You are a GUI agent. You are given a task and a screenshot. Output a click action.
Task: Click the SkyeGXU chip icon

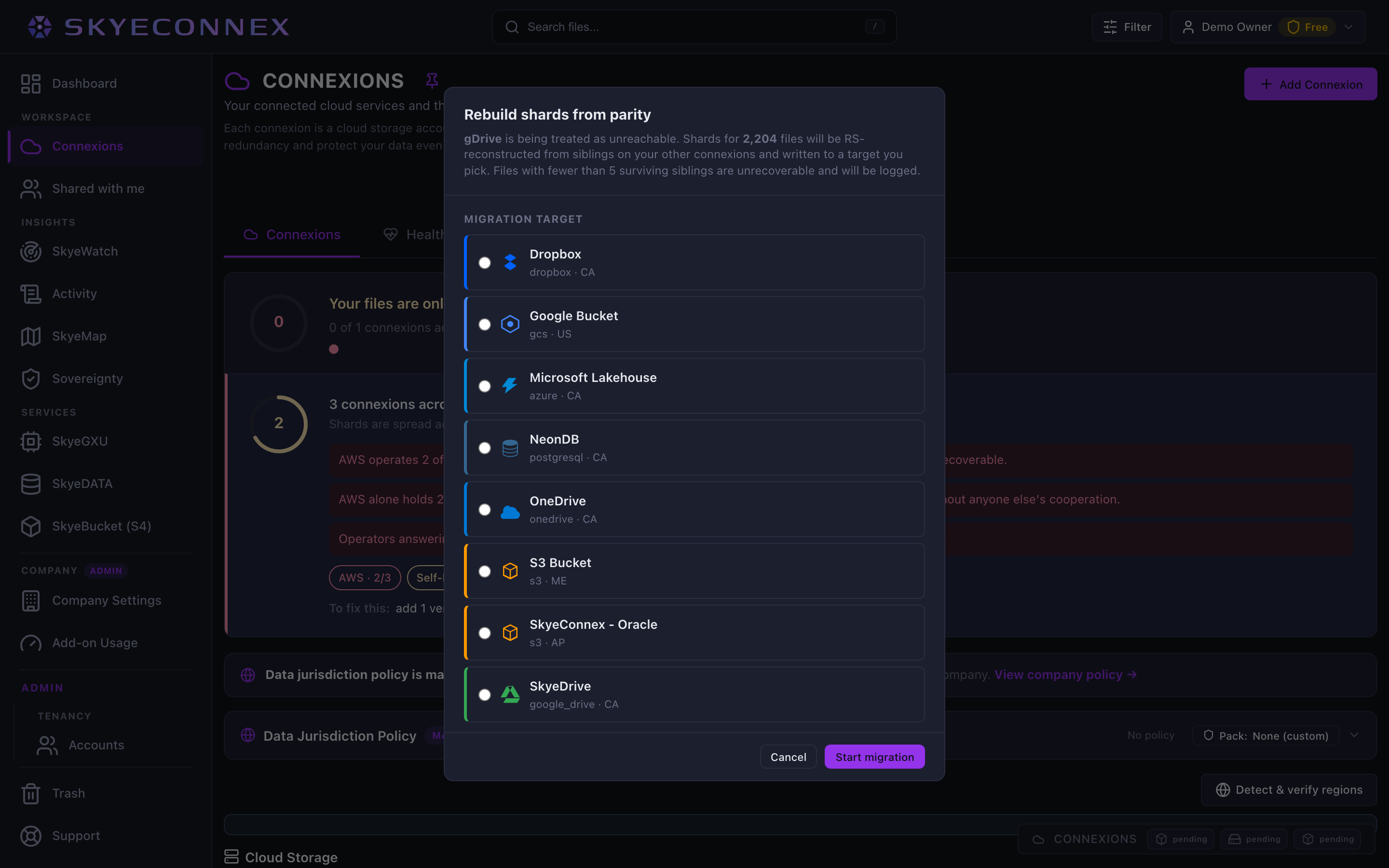click(x=31, y=441)
